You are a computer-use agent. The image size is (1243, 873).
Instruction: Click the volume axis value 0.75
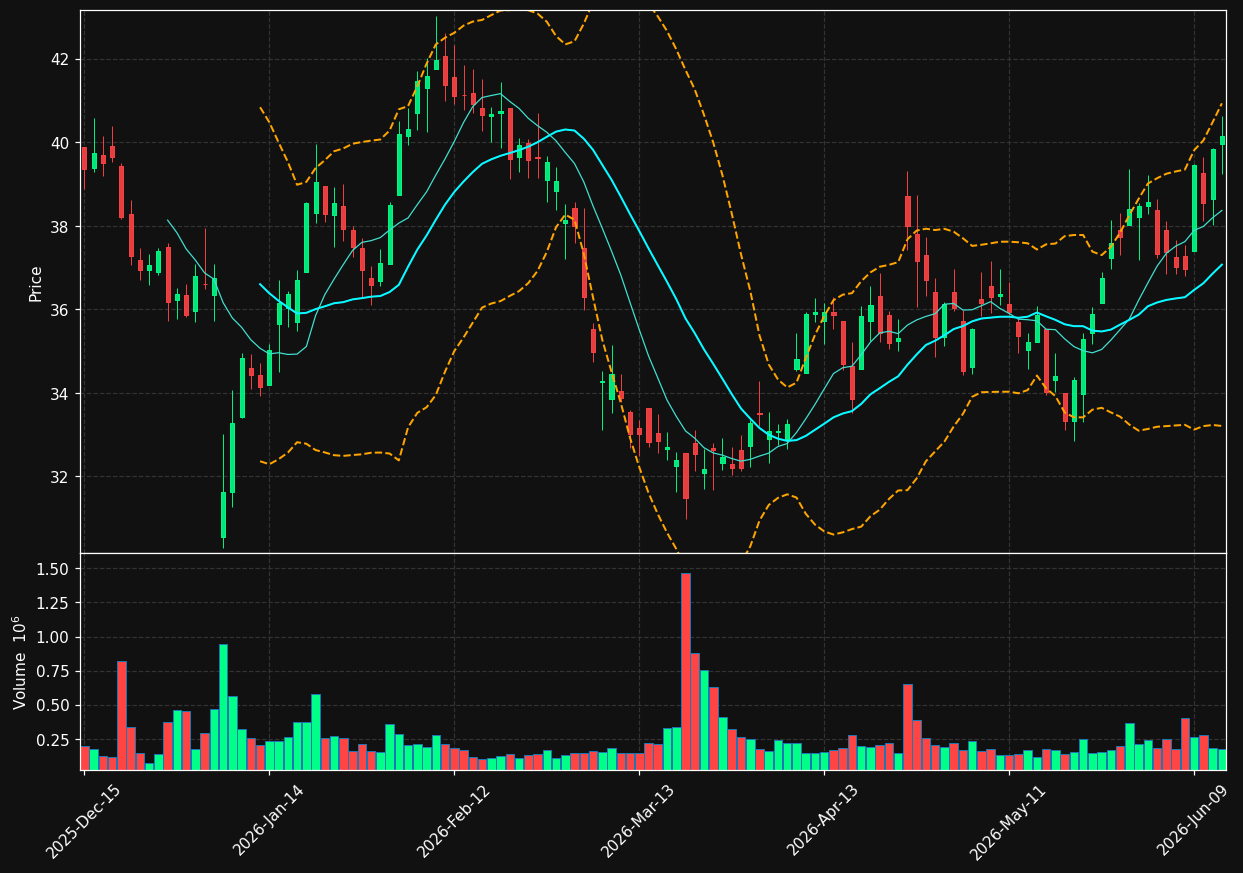(x=54, y=672)
